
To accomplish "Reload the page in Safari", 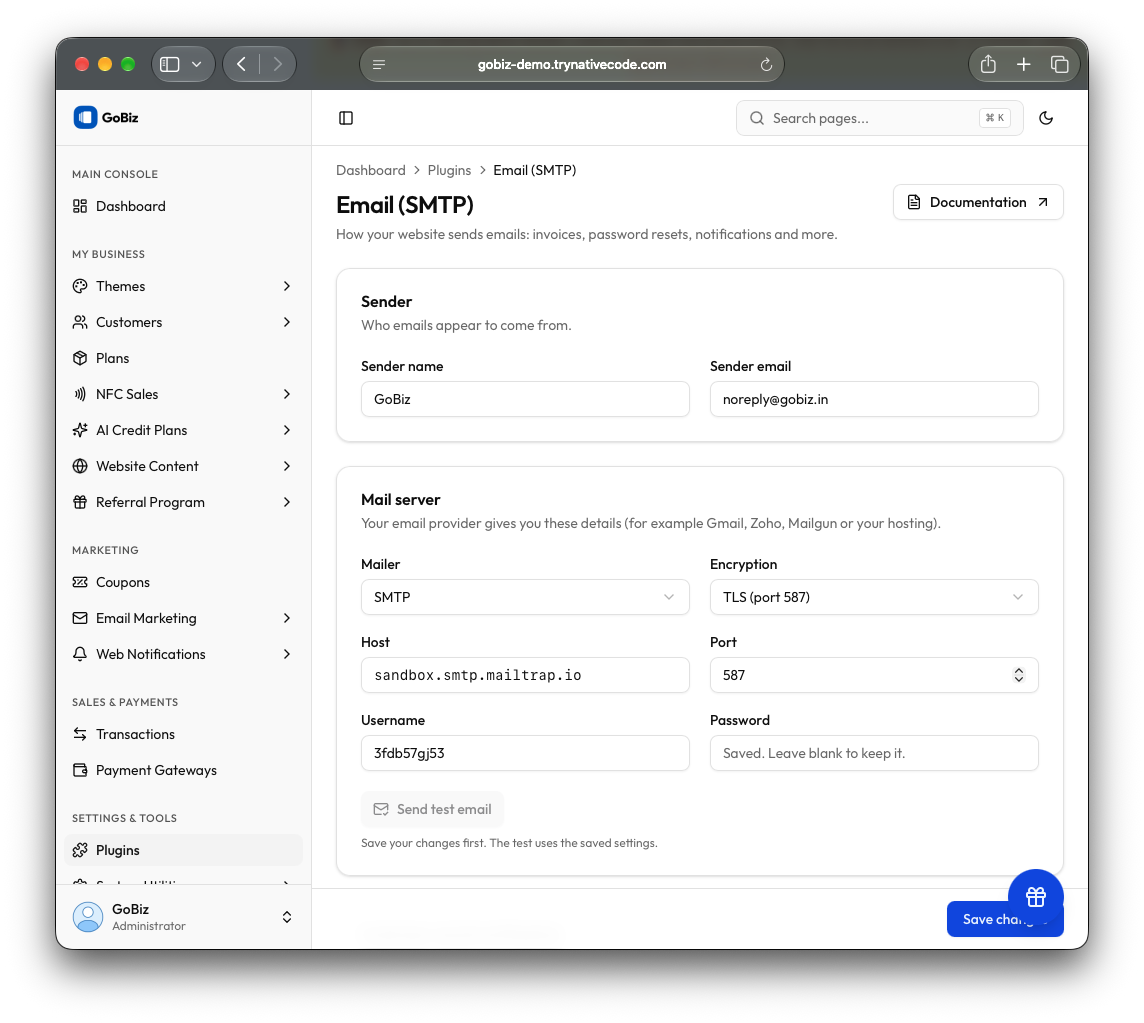I will pyautogui.click(x=766, y=65).
